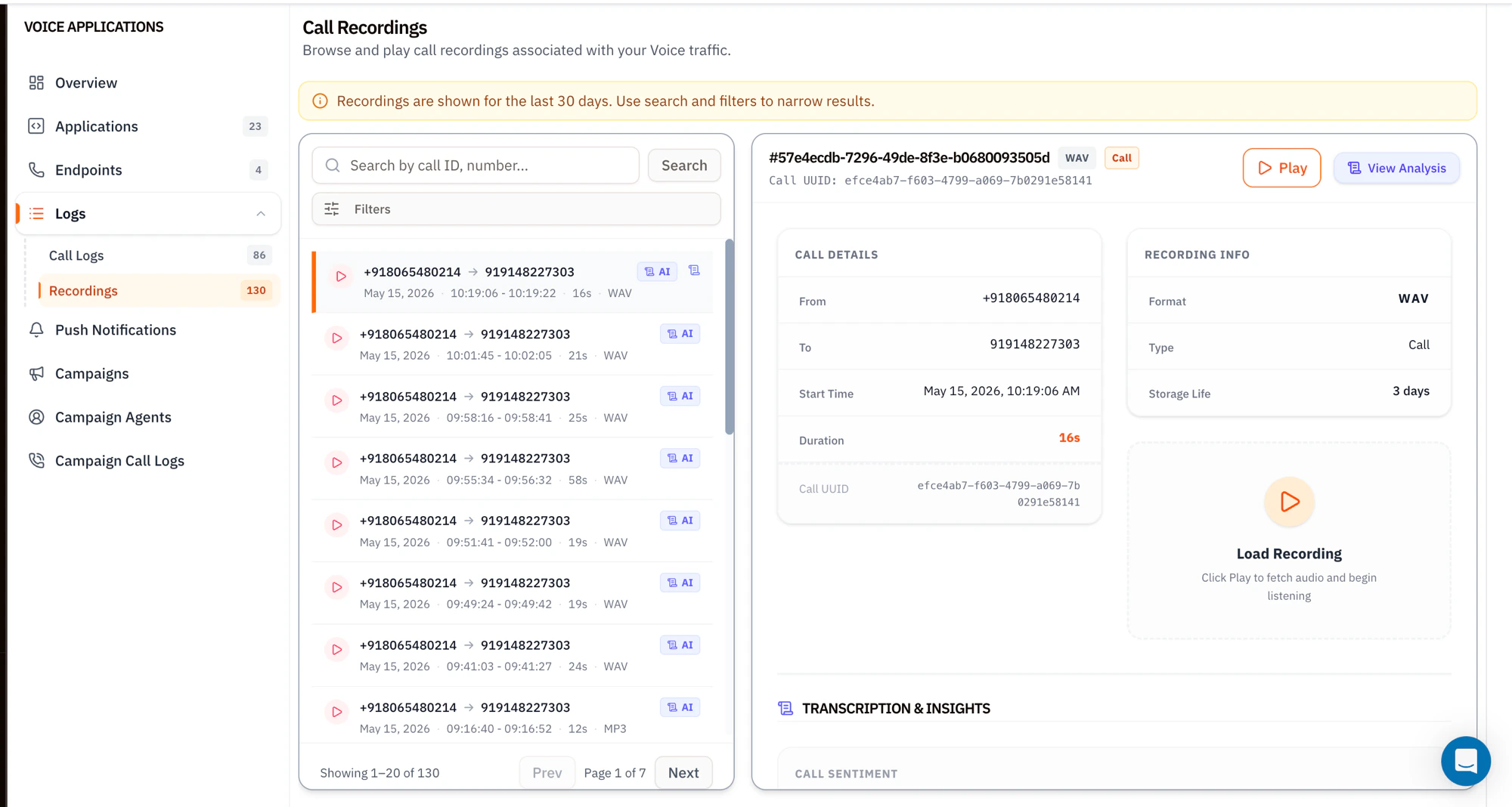Click the '3 days' storage life value
This screenshot has width=1512, height=807.
point(1411,391)
